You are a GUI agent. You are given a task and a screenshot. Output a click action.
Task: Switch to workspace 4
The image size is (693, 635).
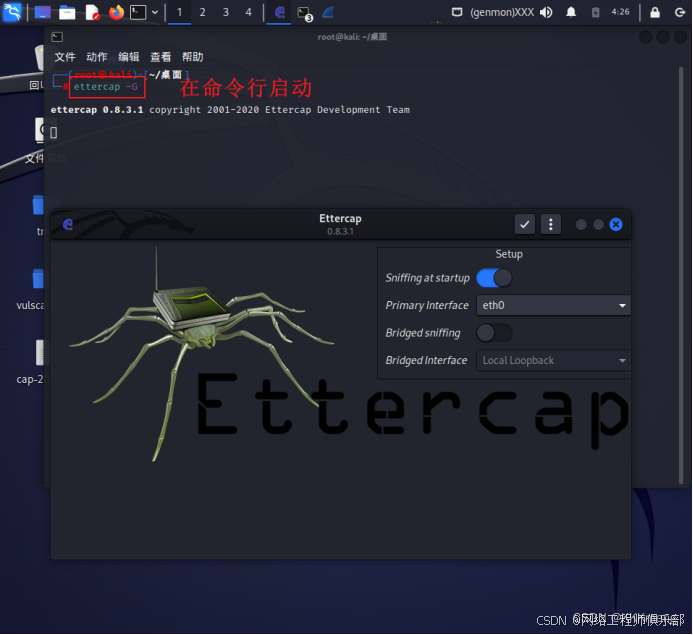tap(249, 12)
